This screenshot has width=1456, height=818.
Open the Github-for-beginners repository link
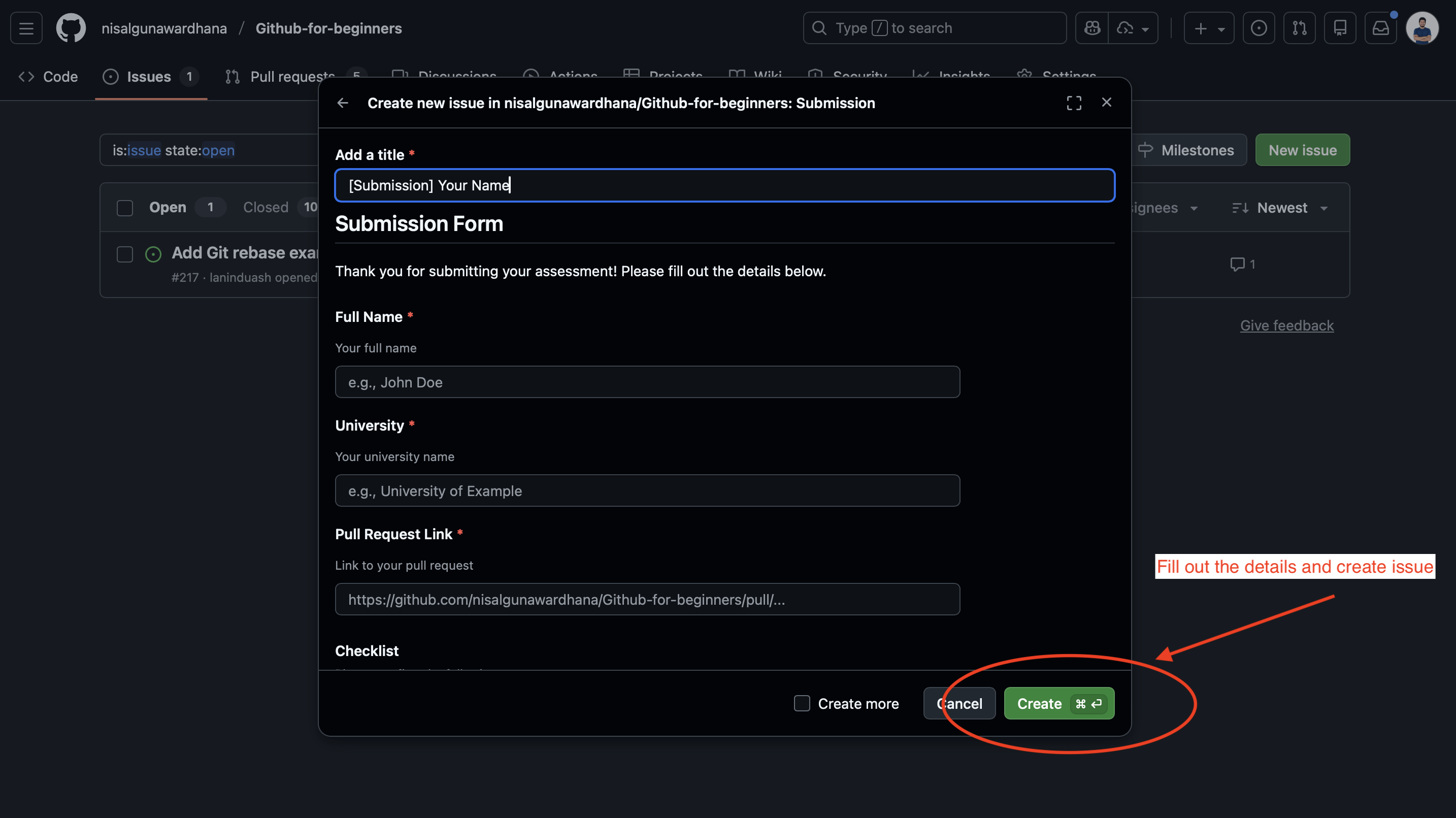tap(328, 28)
